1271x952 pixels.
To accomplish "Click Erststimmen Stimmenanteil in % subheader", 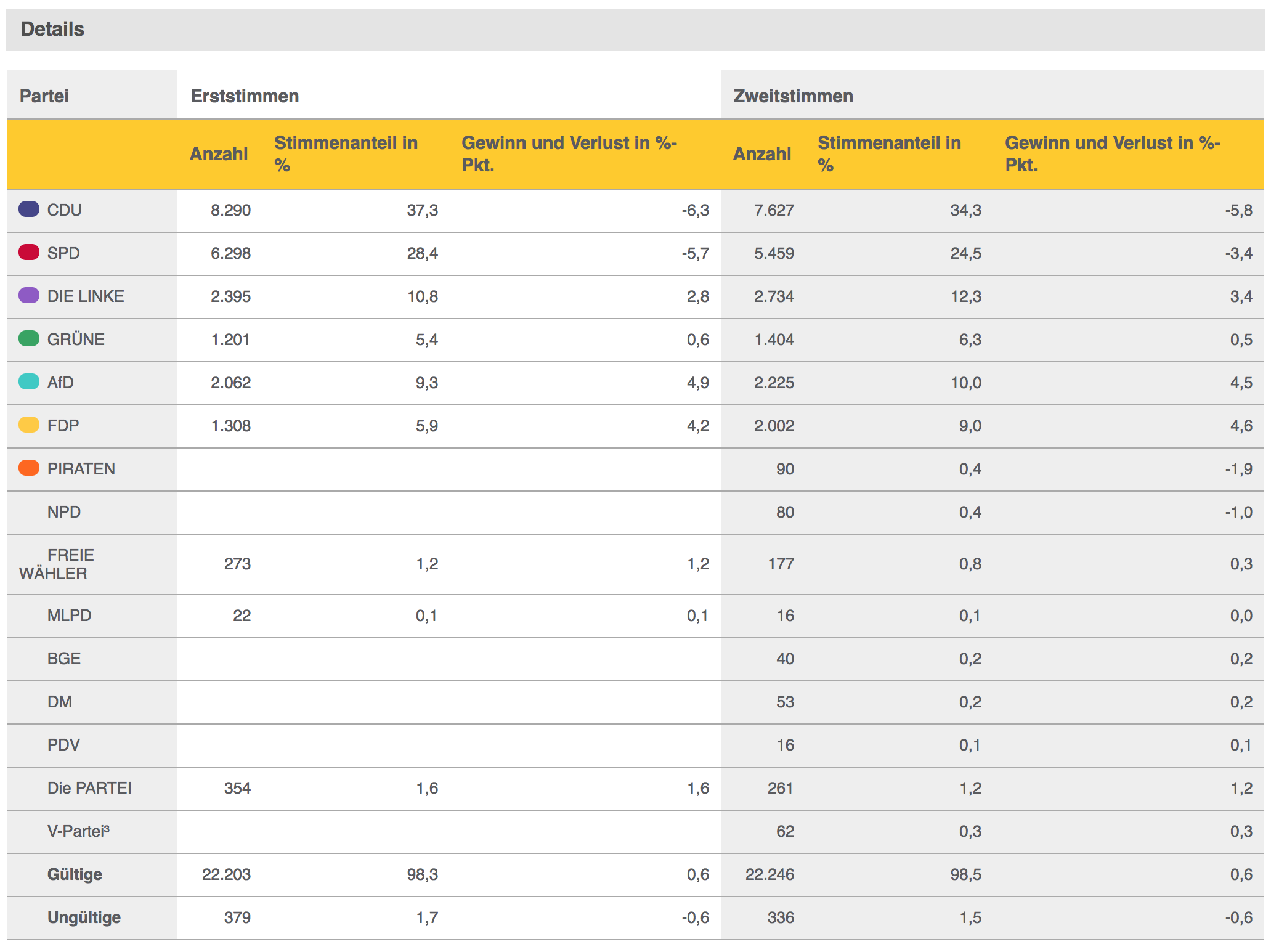I will pyautogui.click(x=346, y=154).
